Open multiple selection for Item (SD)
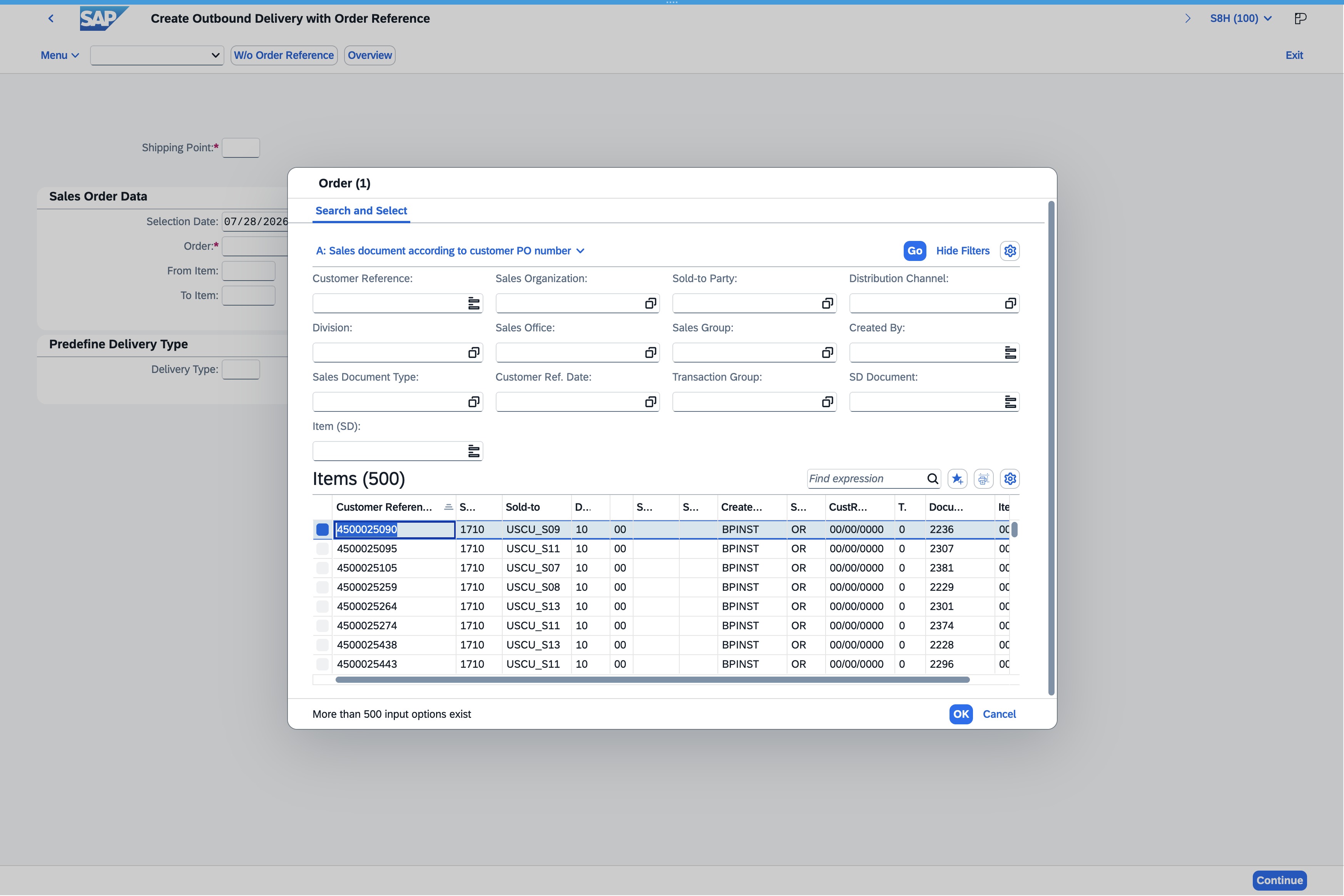 click(x=474, y=451)
